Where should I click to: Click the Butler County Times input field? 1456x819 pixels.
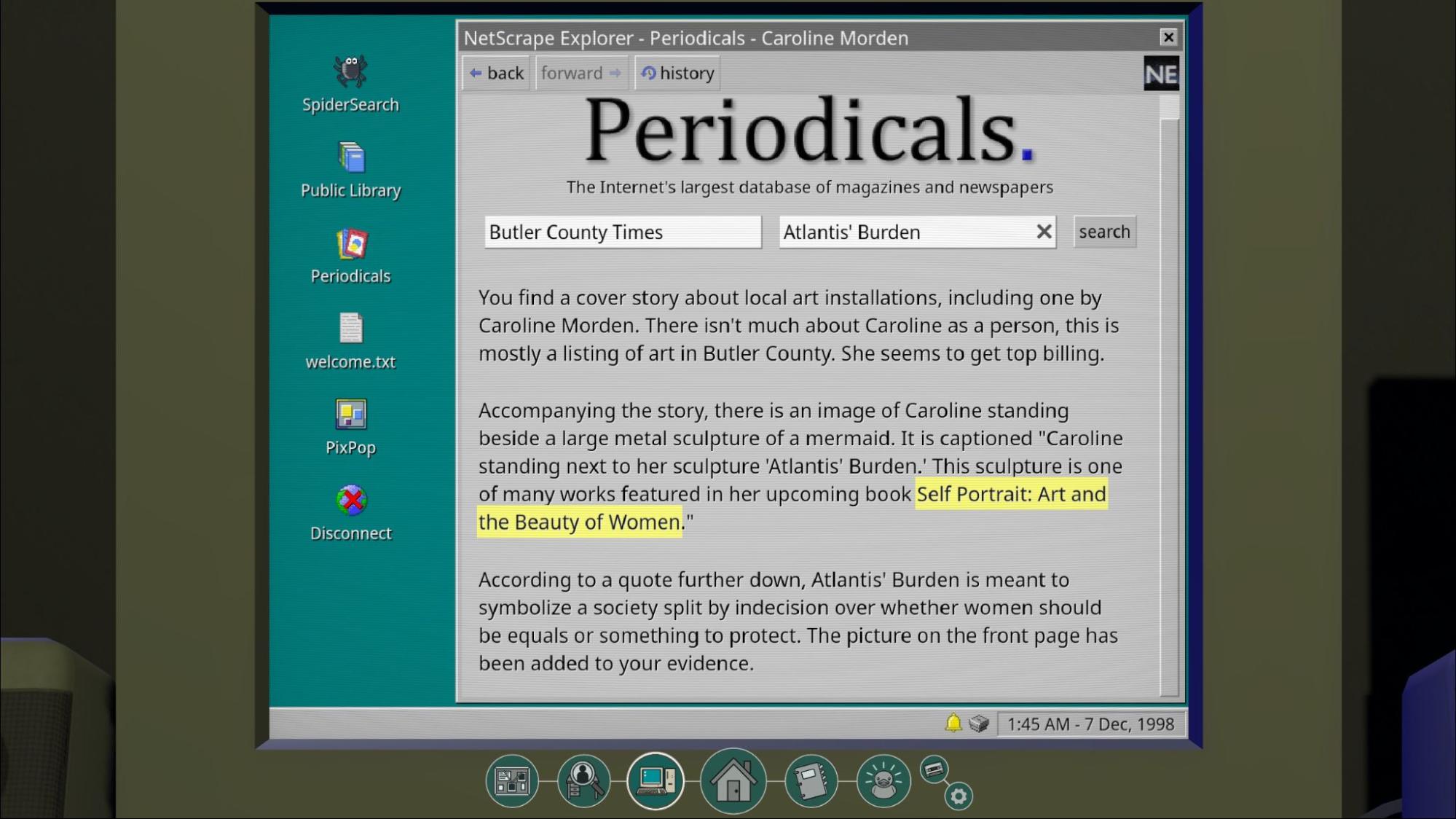coord(622,232)
